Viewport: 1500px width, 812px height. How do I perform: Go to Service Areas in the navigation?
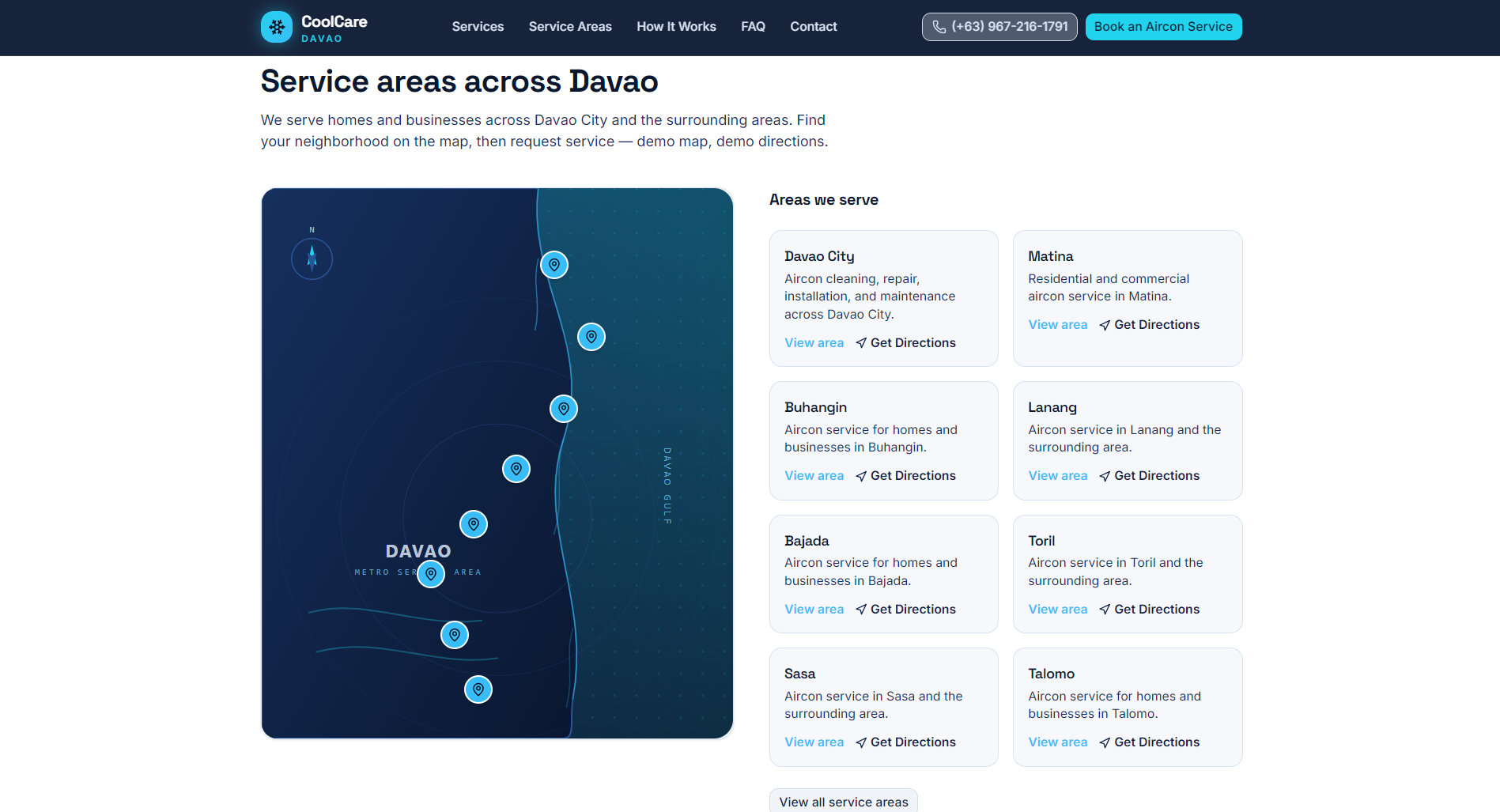point(570,27)
